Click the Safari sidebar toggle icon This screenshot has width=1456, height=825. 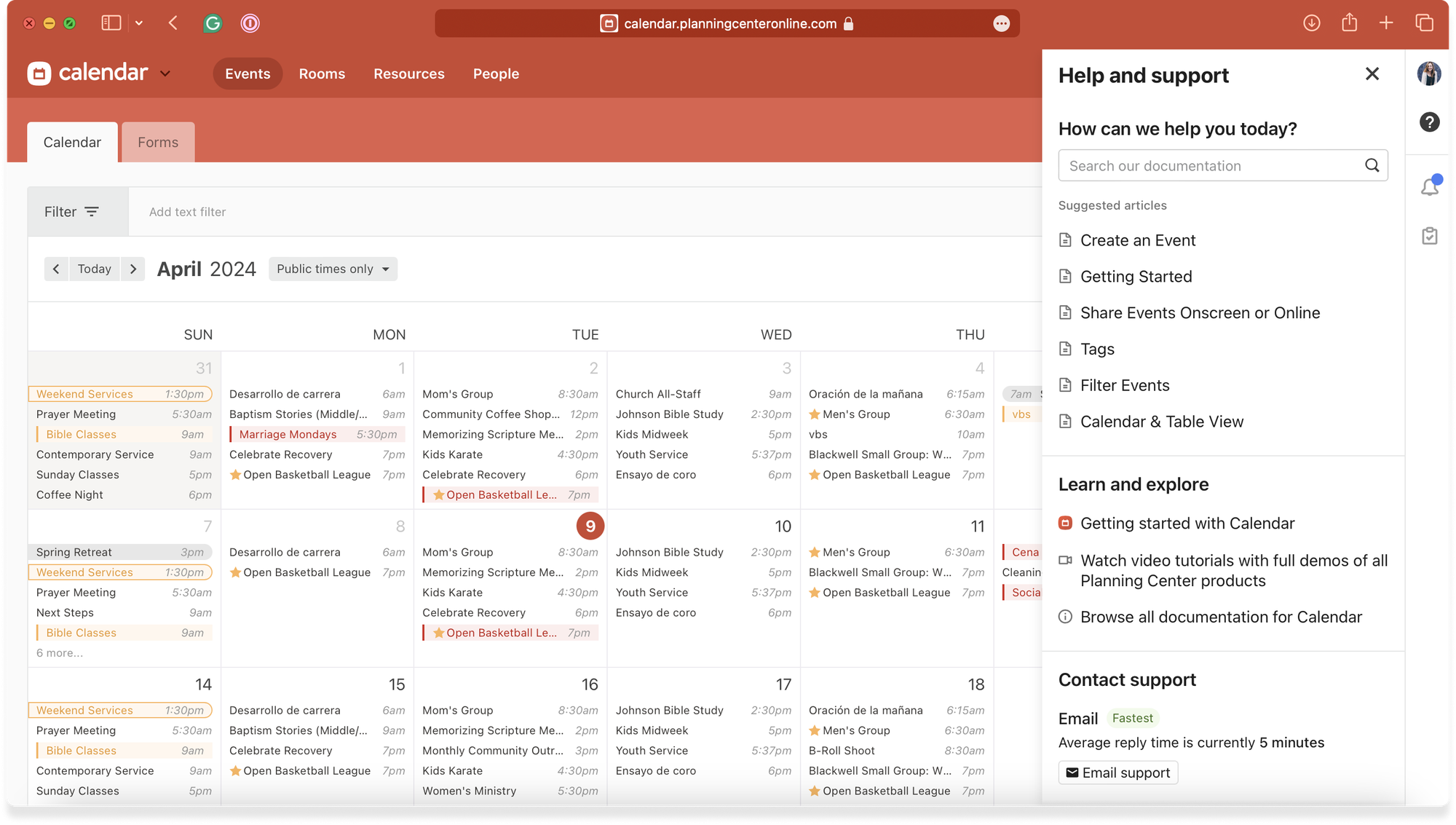[111, 23]
